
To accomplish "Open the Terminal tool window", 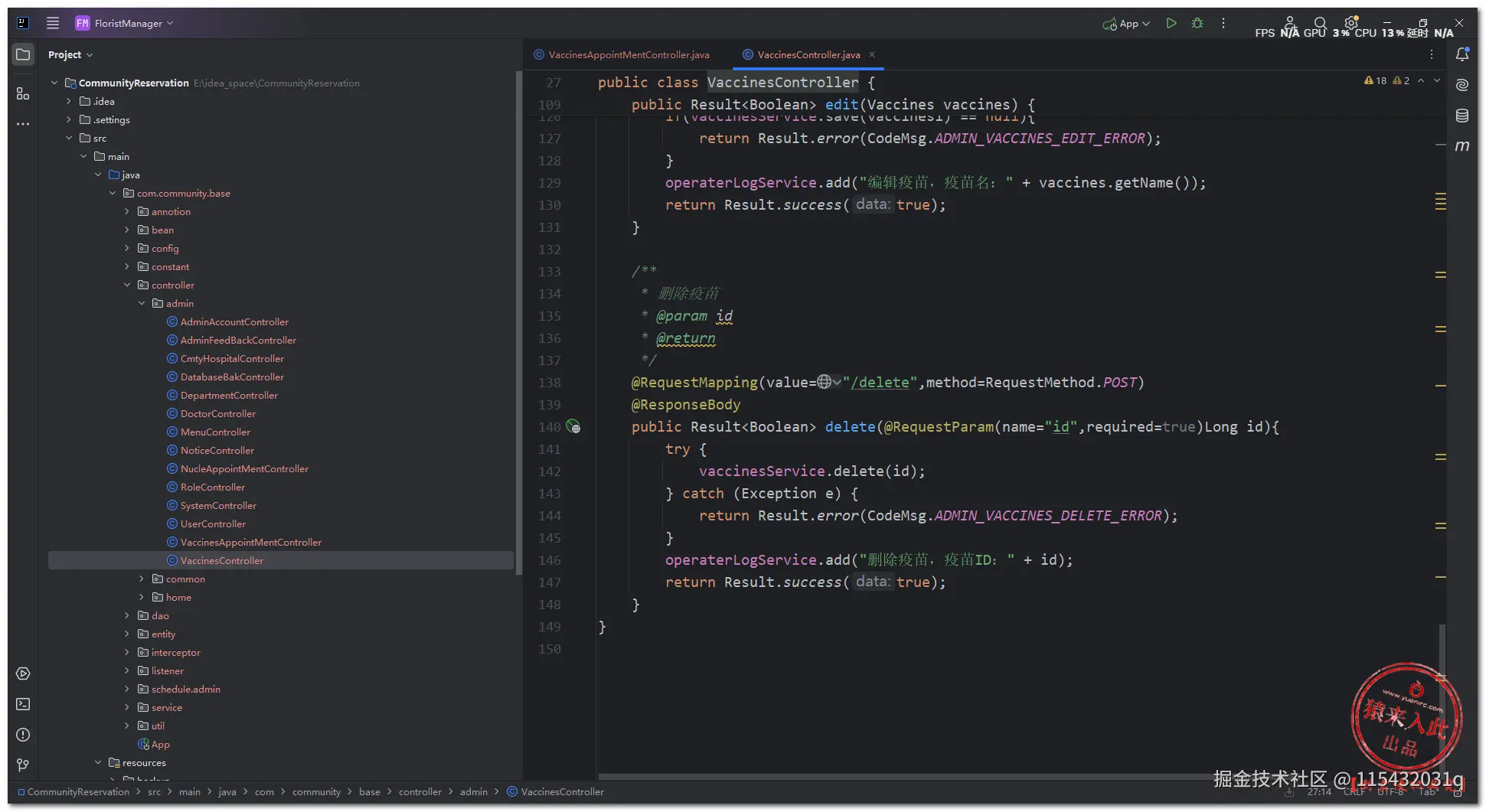I will (x=23, y=704).
